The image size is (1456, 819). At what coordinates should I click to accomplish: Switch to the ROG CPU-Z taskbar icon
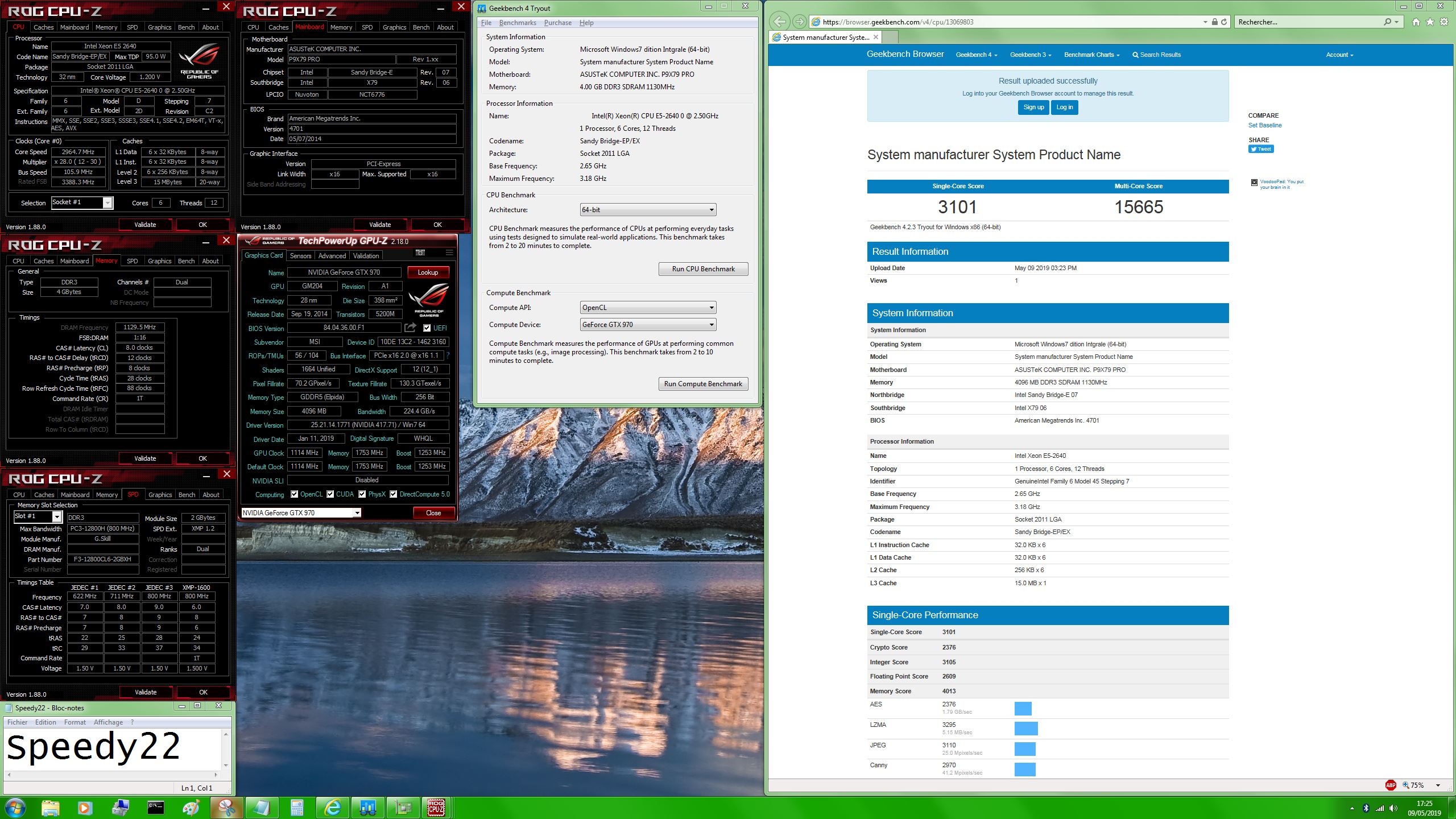click(436, 808)
